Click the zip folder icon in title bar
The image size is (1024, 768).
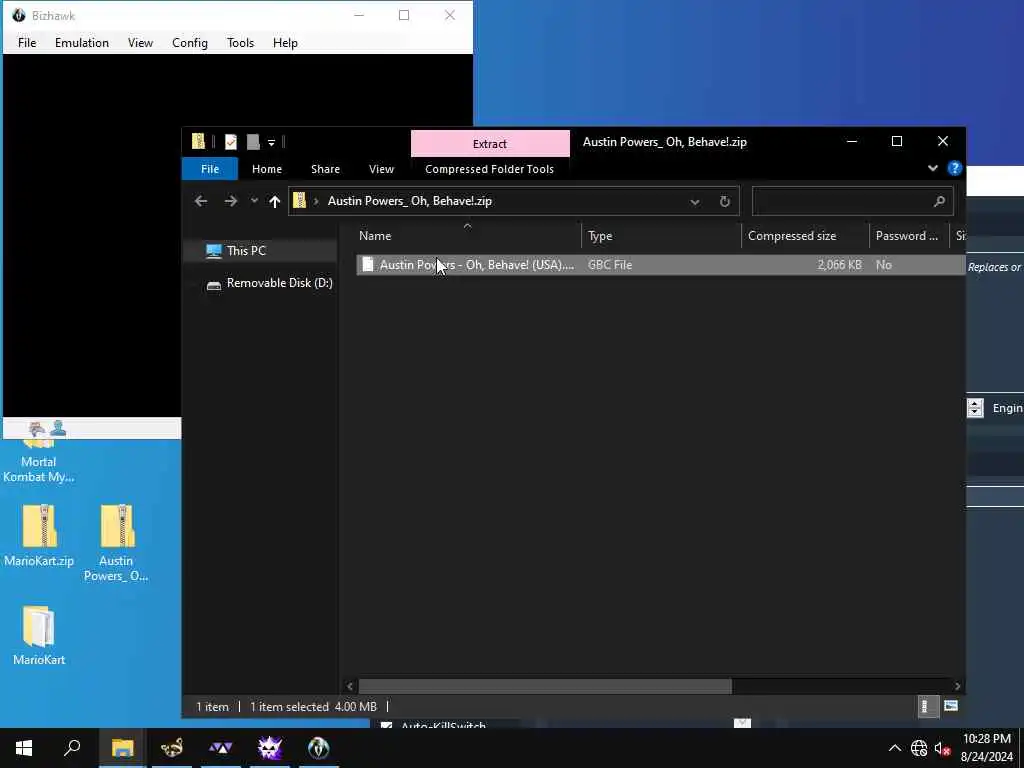click(199, 141)
